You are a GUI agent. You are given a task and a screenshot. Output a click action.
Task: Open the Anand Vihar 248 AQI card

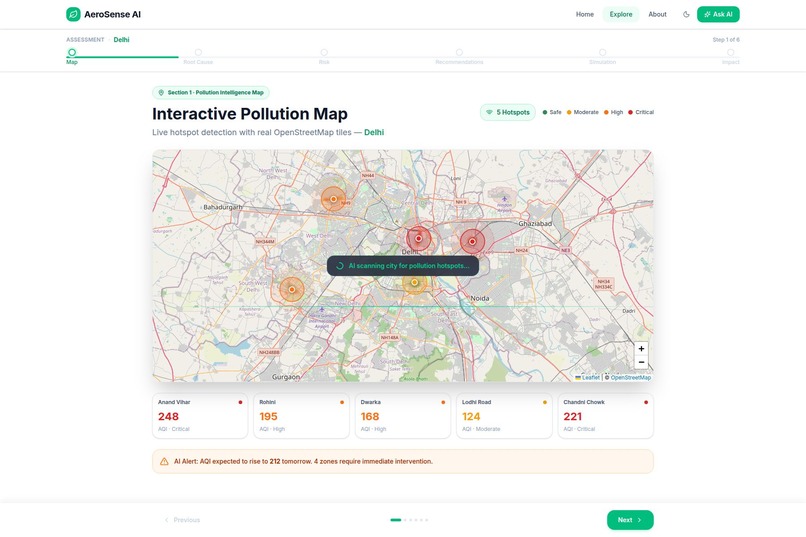200,416
